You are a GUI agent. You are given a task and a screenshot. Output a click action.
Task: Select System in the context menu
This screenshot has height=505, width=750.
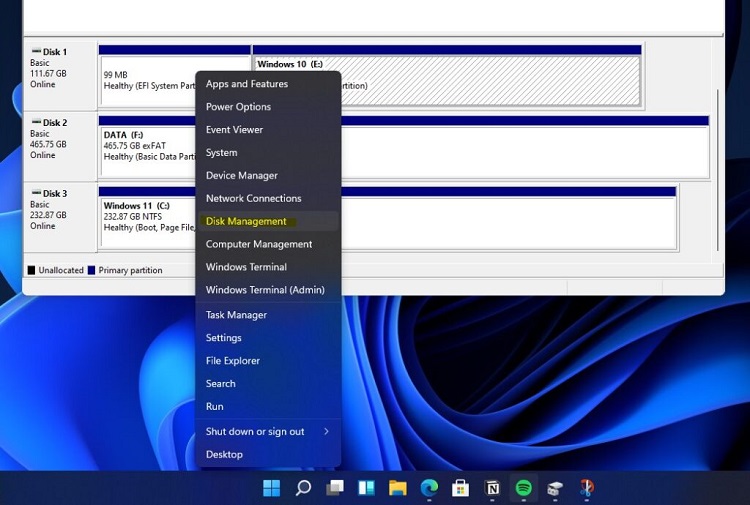(268, 153)
